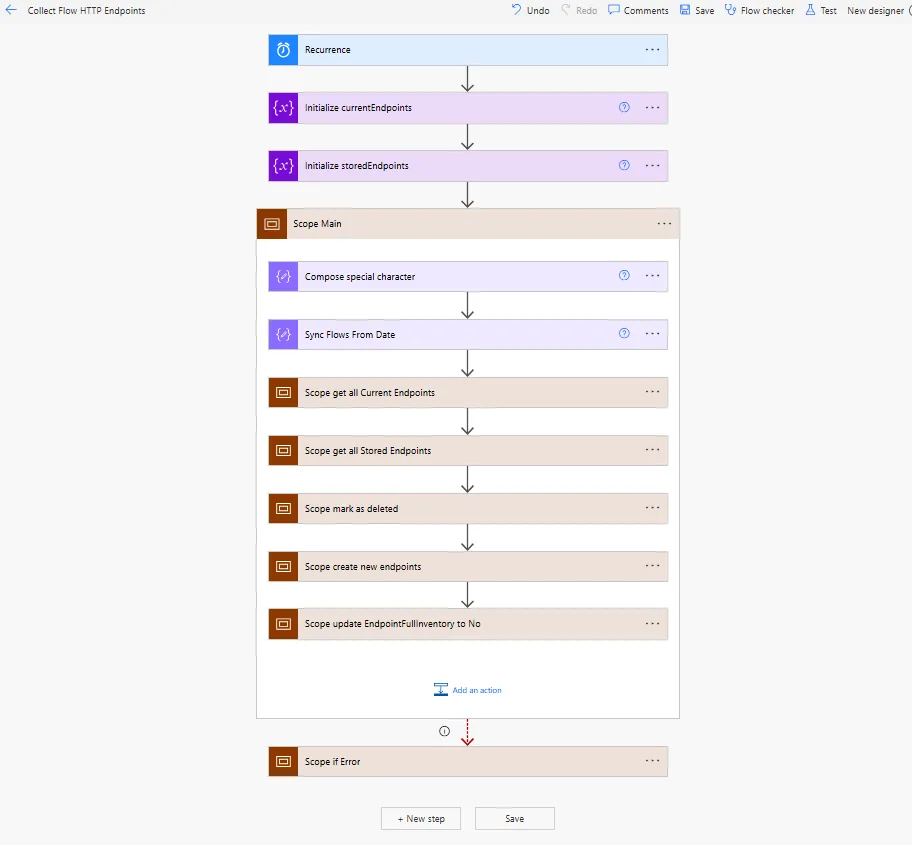Click the Compose special character icon
The image size is (912, 845).
[283, 276]
